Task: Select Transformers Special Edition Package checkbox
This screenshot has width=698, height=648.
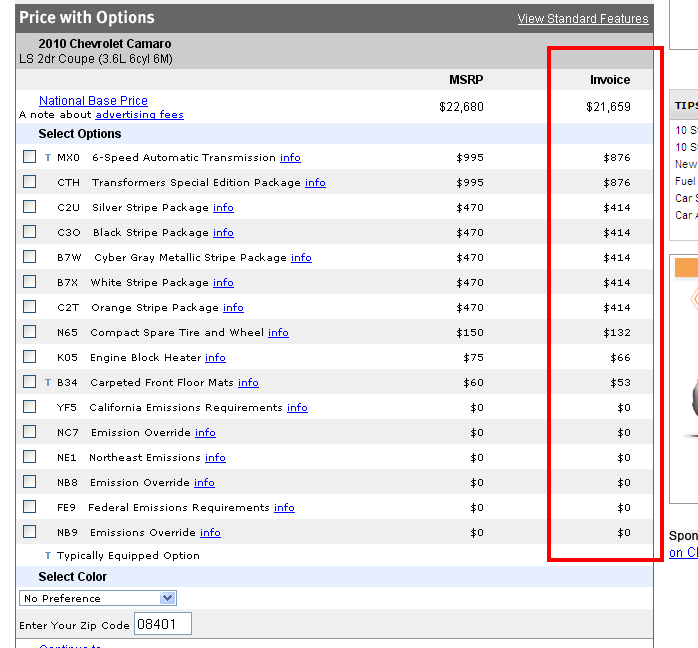Action: pos(30,182)
